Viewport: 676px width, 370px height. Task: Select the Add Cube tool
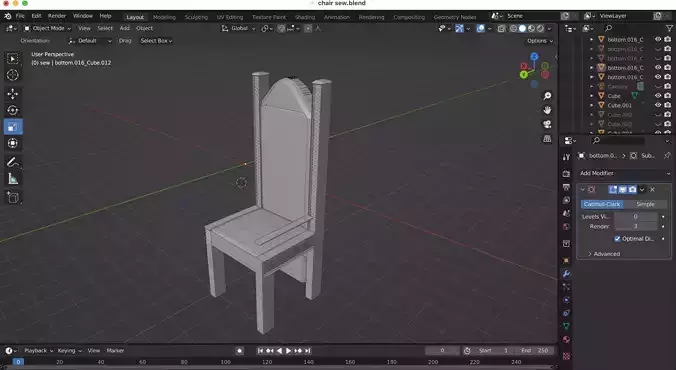[x=13, y=198]
